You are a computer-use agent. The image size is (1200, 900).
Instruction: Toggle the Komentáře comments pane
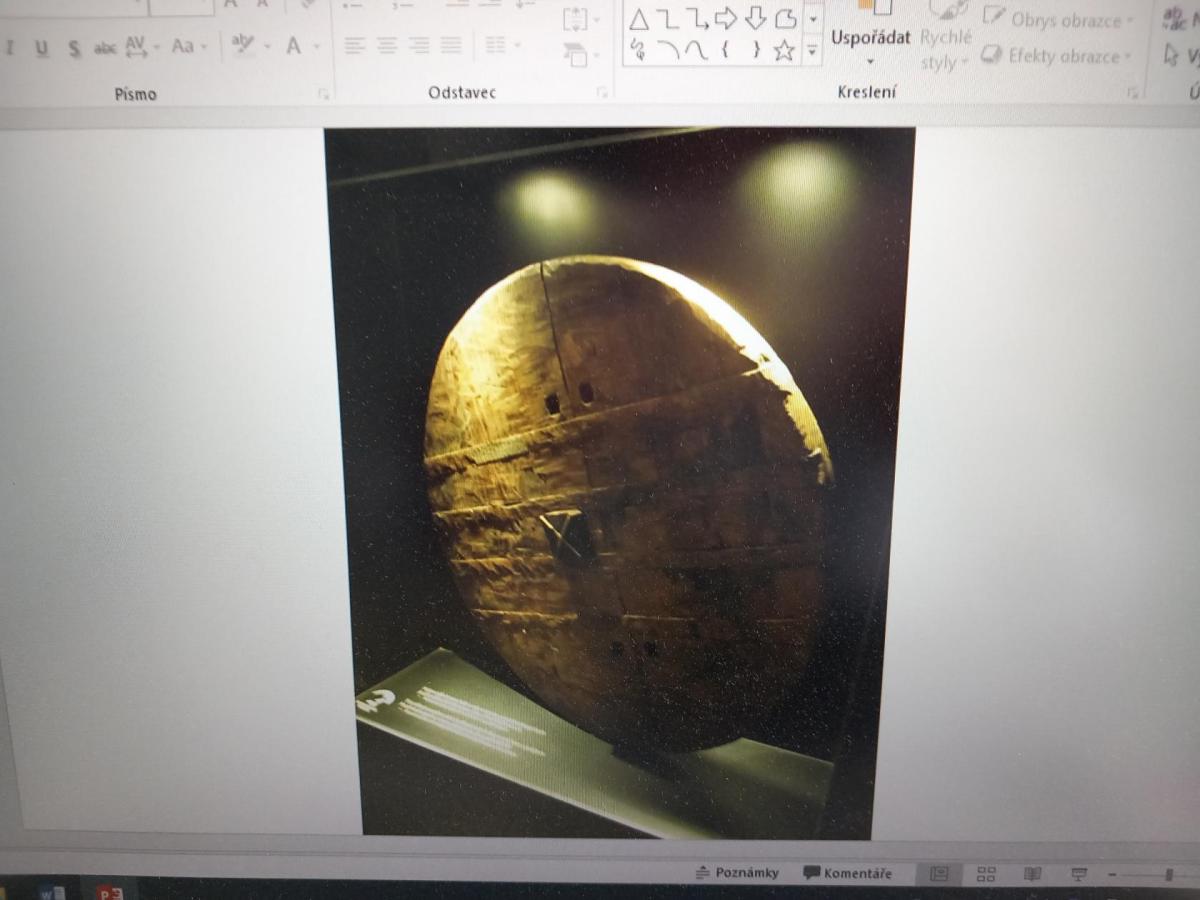848,873
